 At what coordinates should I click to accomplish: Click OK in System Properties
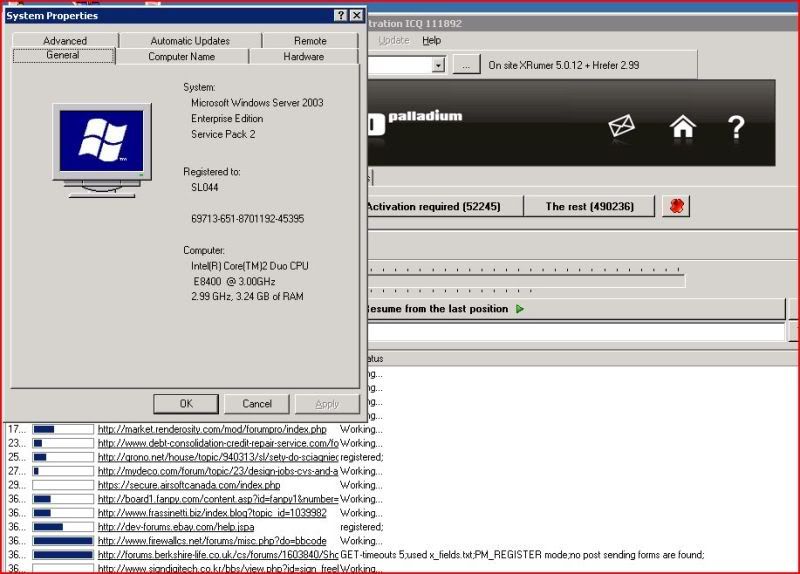click(x=186, y=404)
